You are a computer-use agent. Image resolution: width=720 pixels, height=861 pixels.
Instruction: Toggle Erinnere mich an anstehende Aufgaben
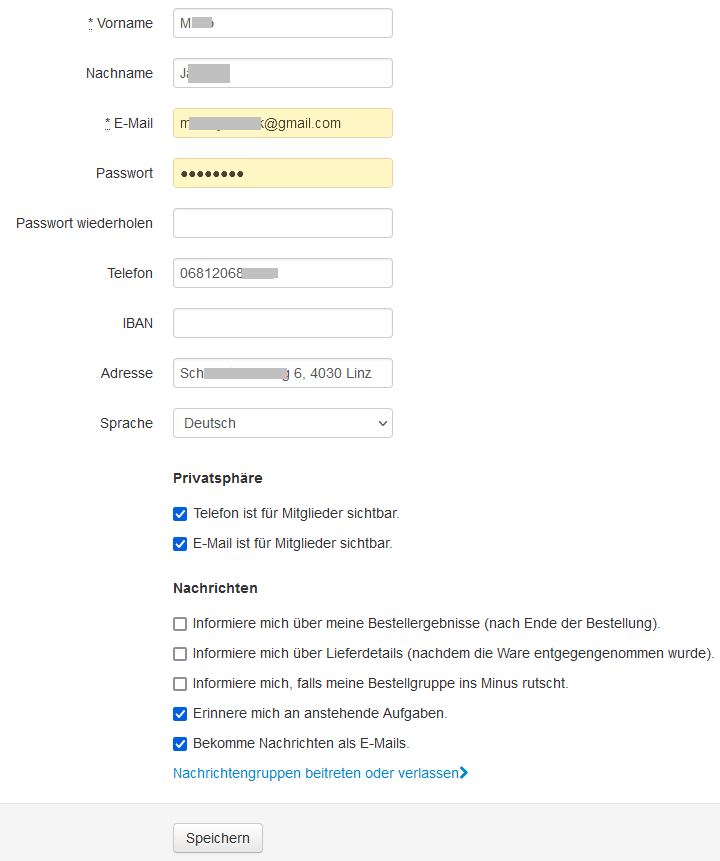click(x=180, y=714)
